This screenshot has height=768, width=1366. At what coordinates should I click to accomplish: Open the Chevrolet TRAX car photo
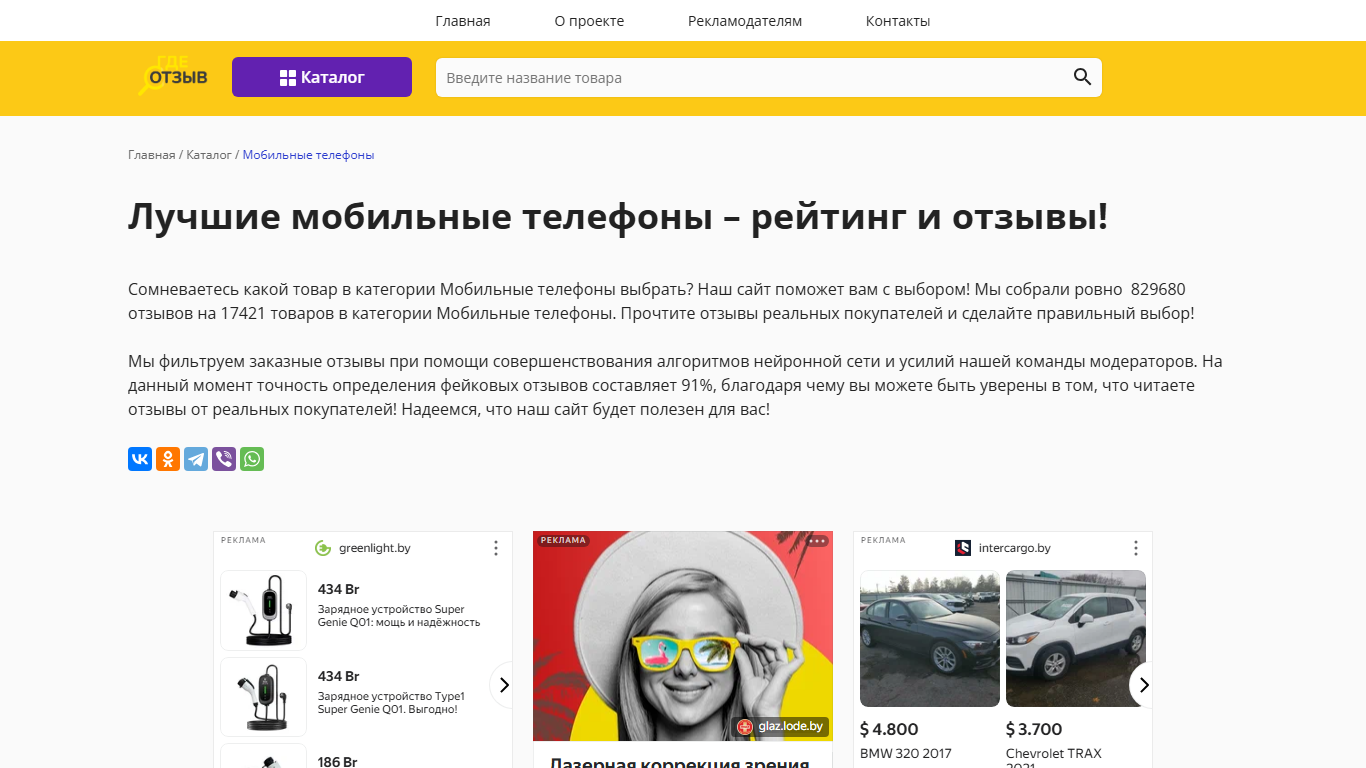1076,638
